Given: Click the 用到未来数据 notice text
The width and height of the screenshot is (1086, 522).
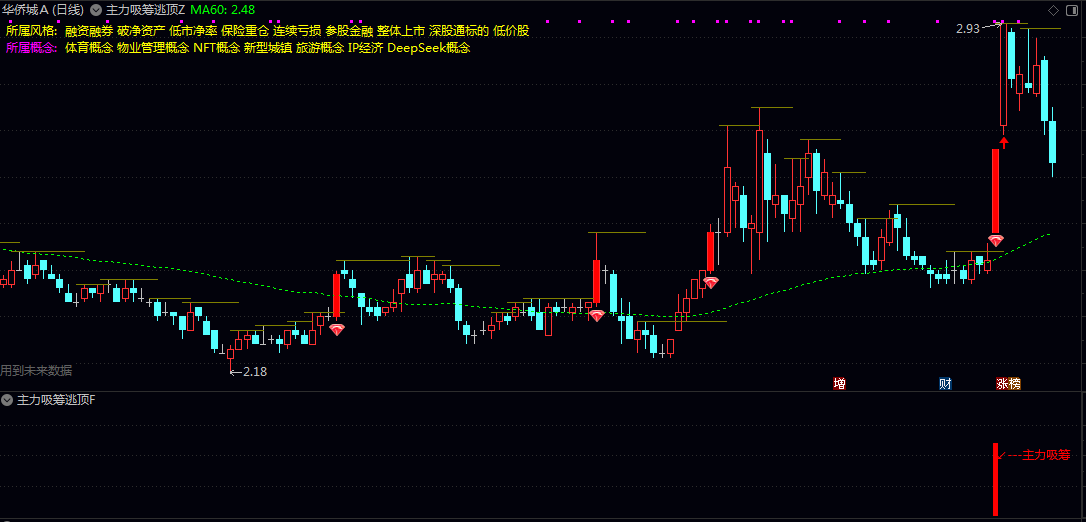Looking at the screenshot, I should 36,370.
